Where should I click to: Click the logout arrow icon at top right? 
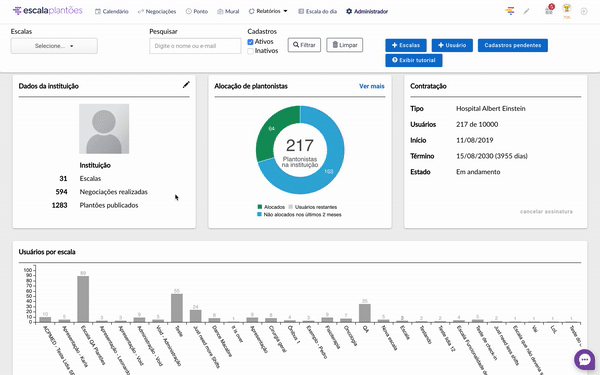tap(584, 11)
